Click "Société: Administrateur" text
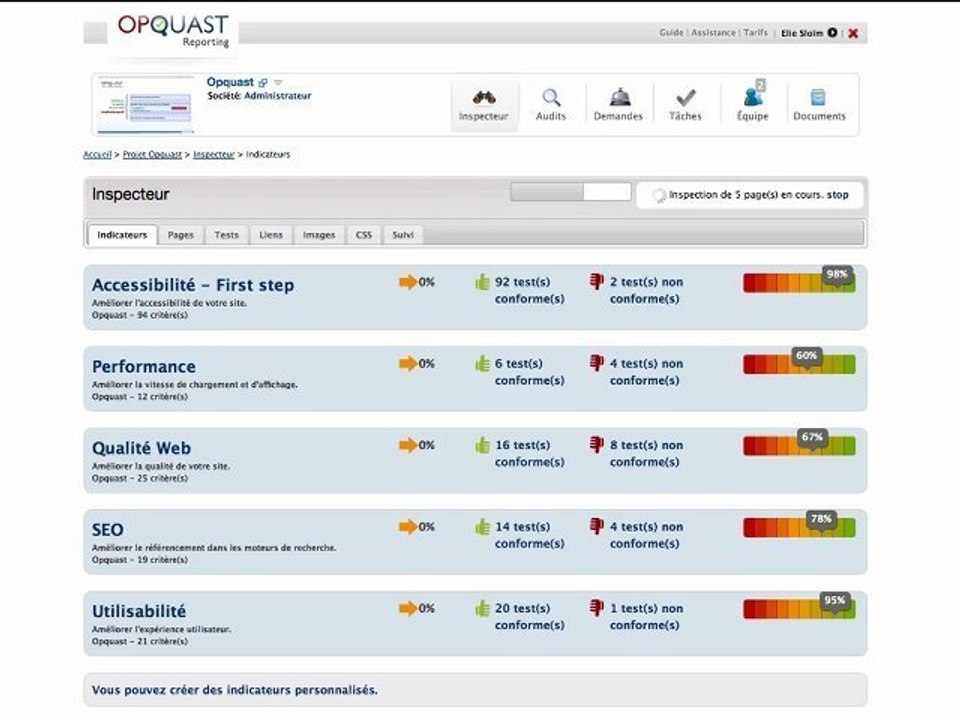The width and height of the screenshot is (960, 720). [x=259, y=96]
